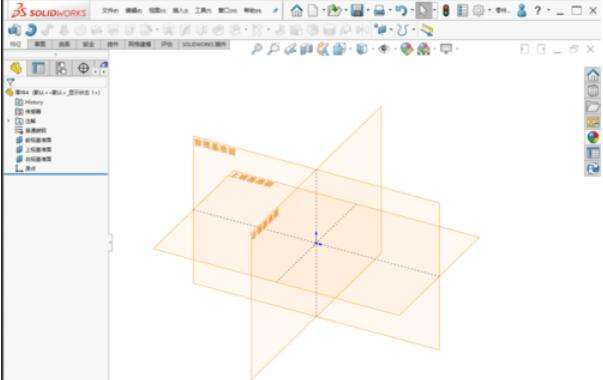Save the part with the floppy disk icon
The width and height of the screenshot is (603, 380).
tap(357, 10)
